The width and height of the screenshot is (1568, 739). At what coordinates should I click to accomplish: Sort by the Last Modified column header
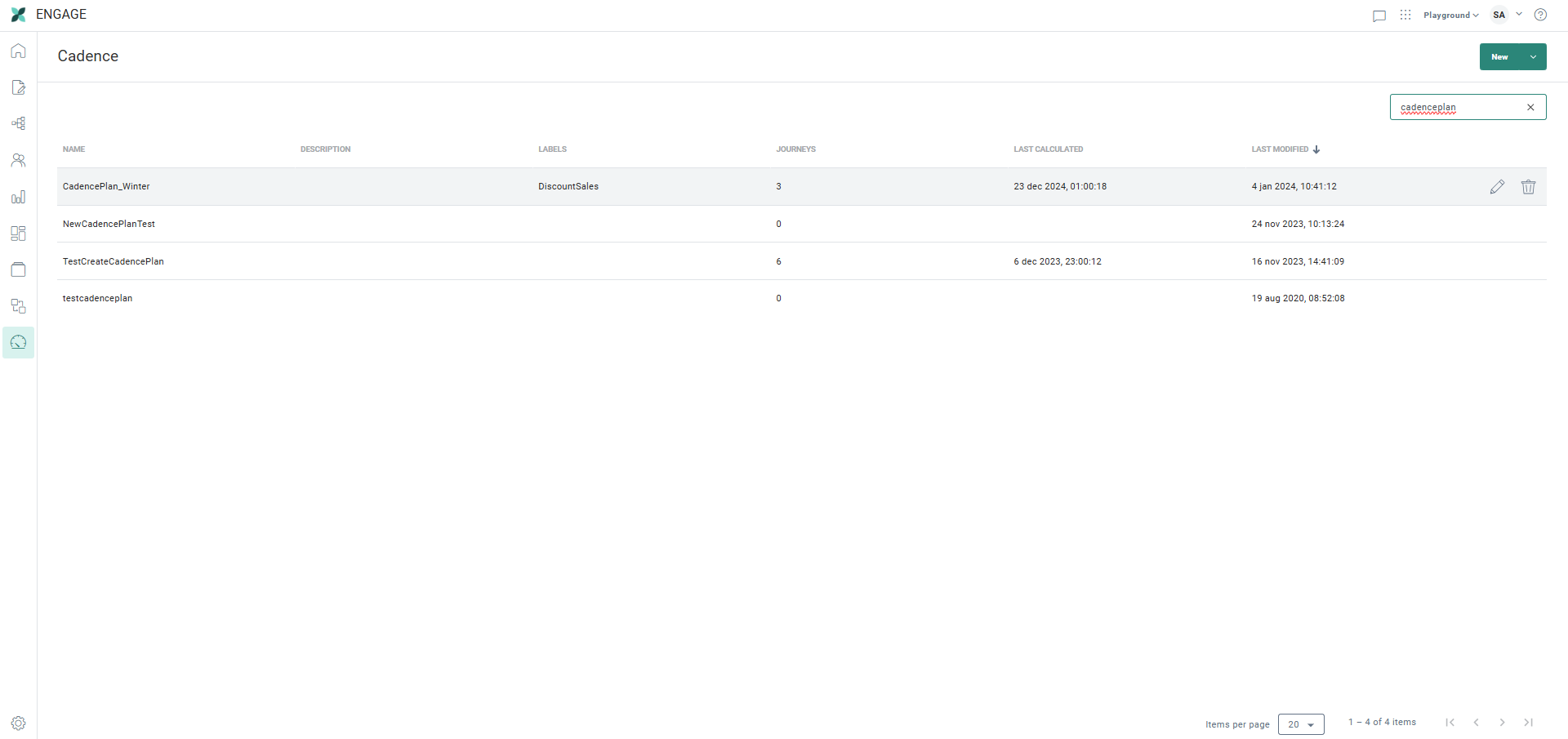click(x=1280, y=149)
